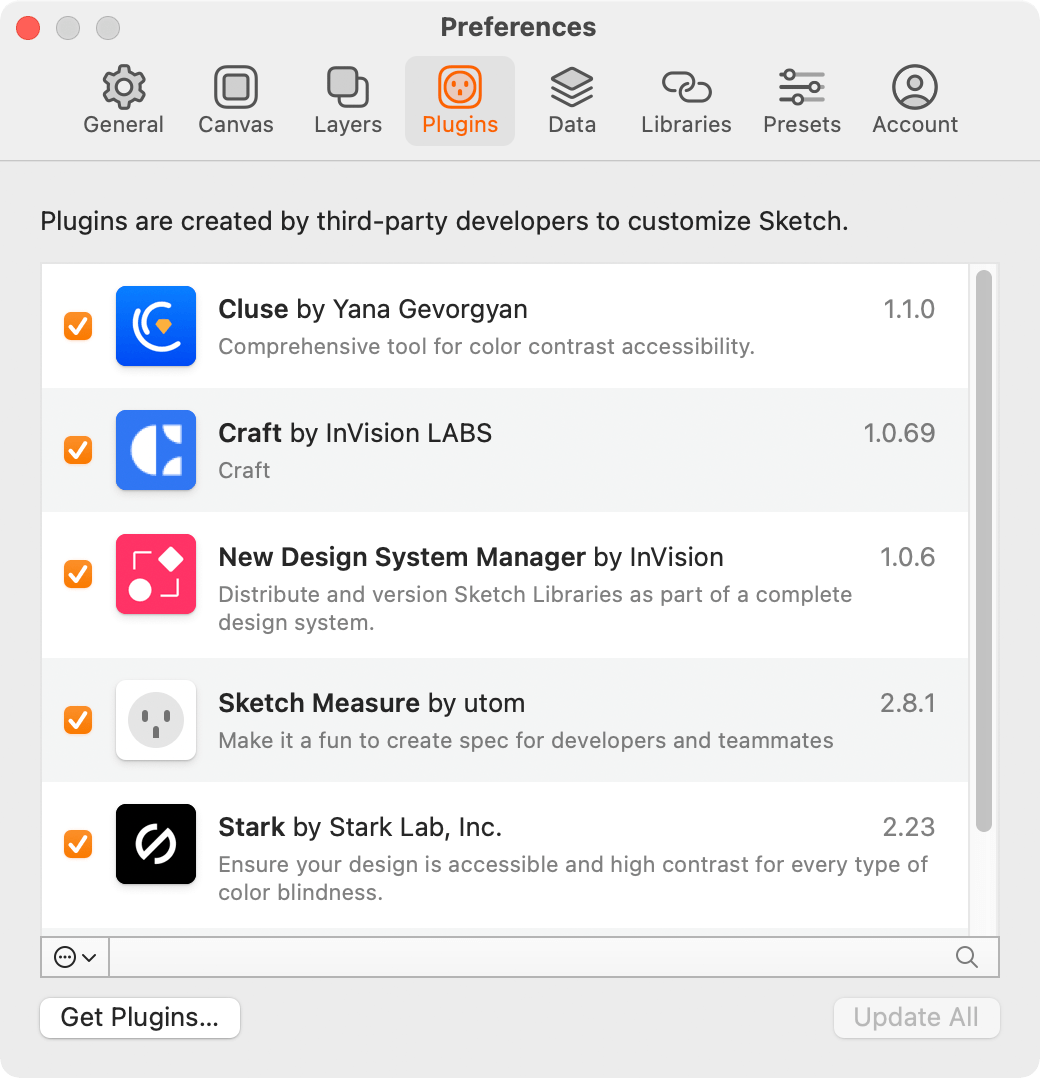This screenshot has width=1040, height=1078.
Task: Click the Account profile icon
Action: click(915, 88)
